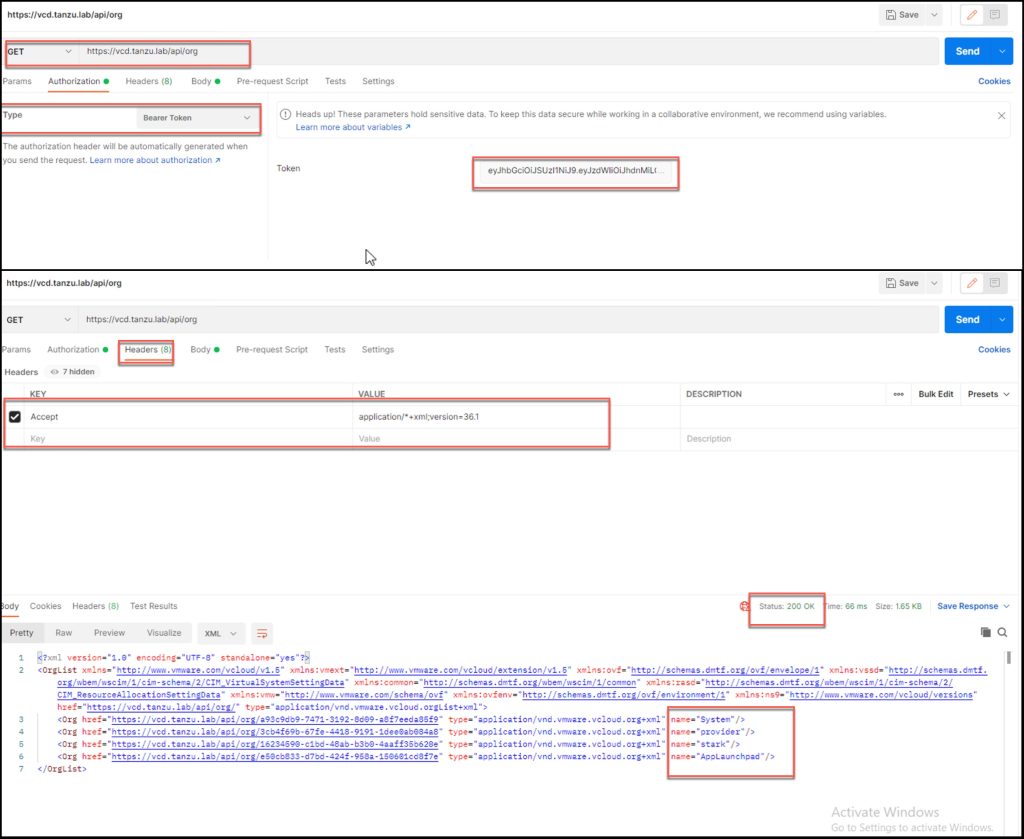
Task: Expand the upper GET method dropdown
Action: click(x=39, y=52)
